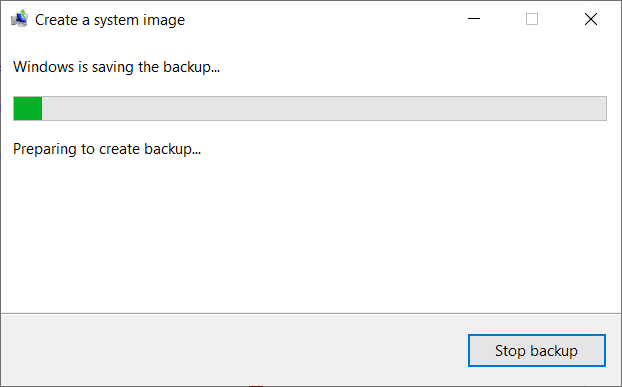The height and width of the screenshot is (387, 622).
Task: Click the grayed-out maximize button
Action: (x=532, y=19)
